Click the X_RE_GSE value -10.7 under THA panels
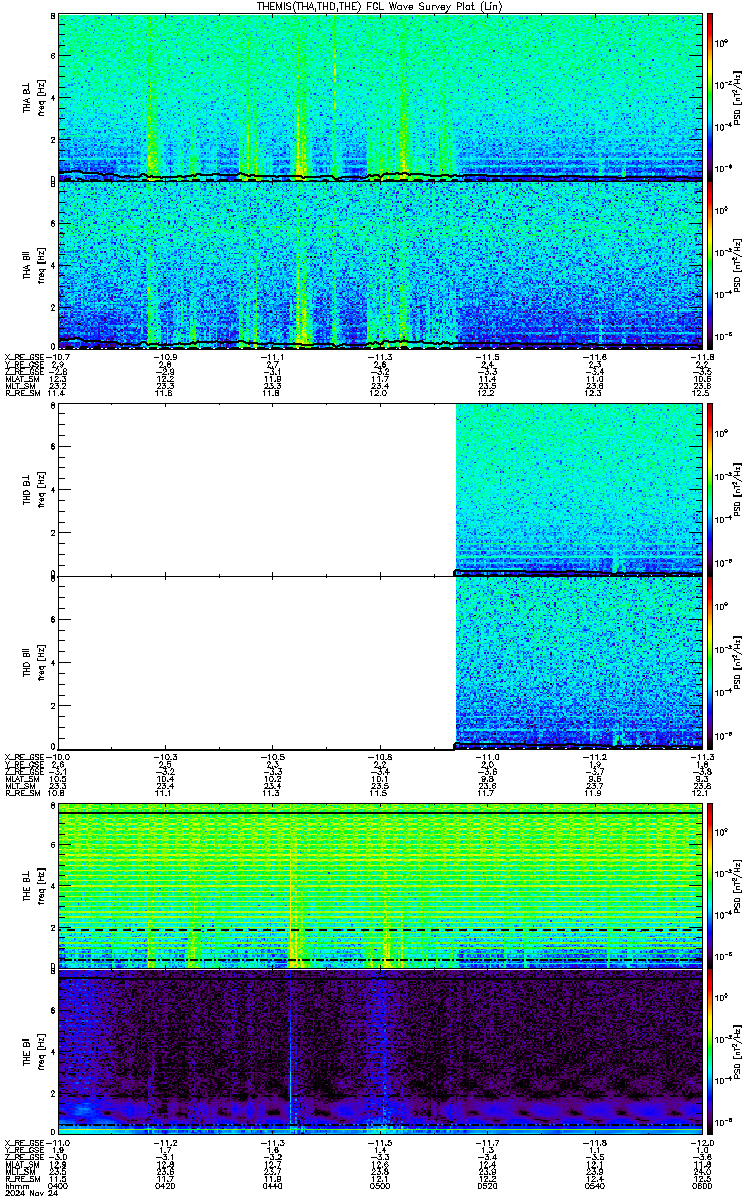 pyautogui.click(x=58, y=357)
